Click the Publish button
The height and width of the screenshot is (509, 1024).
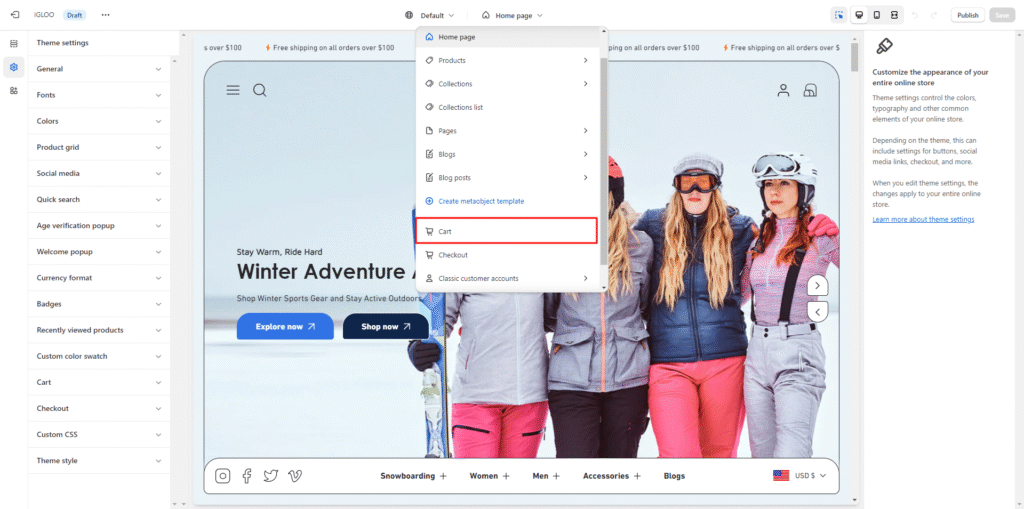point(967,15)
